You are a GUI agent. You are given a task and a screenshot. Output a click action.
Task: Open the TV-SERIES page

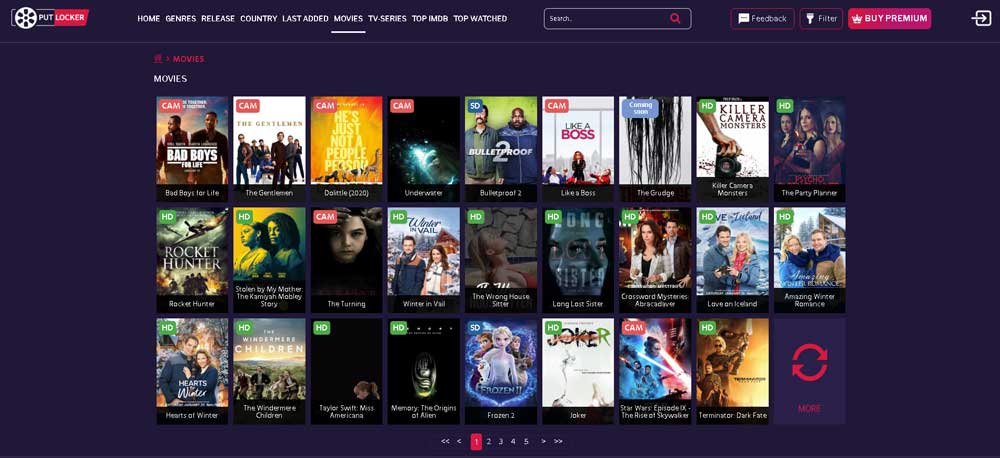click(387, 18)
